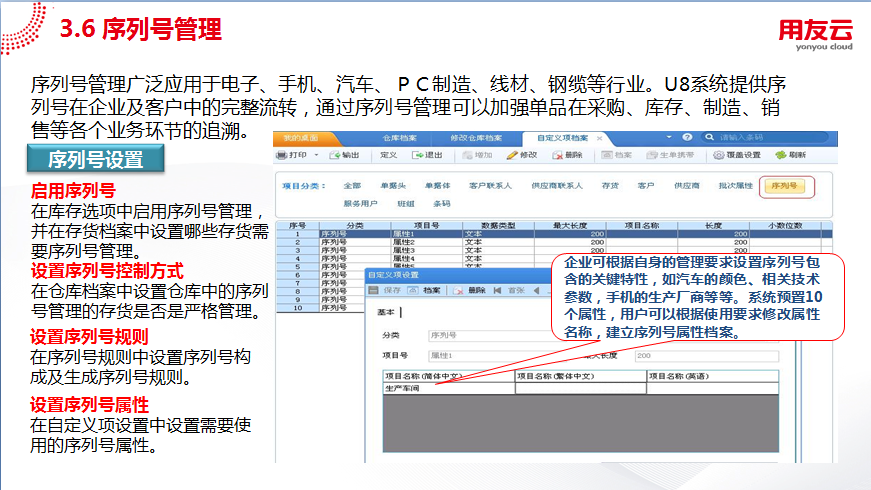Click 档案 button in 自定义项设置 dialog
871x490 pixels.
pyautogui.click(x=425, y=291)
